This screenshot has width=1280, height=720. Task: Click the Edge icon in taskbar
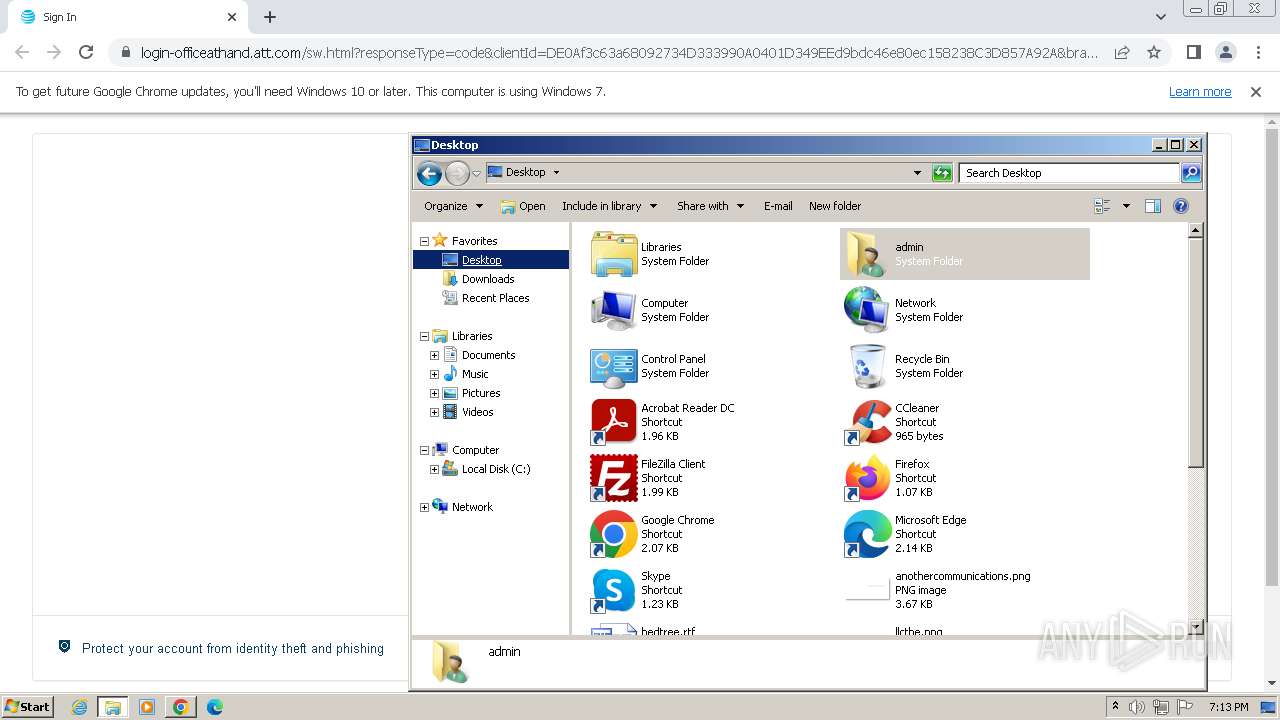tap(214, 707)
